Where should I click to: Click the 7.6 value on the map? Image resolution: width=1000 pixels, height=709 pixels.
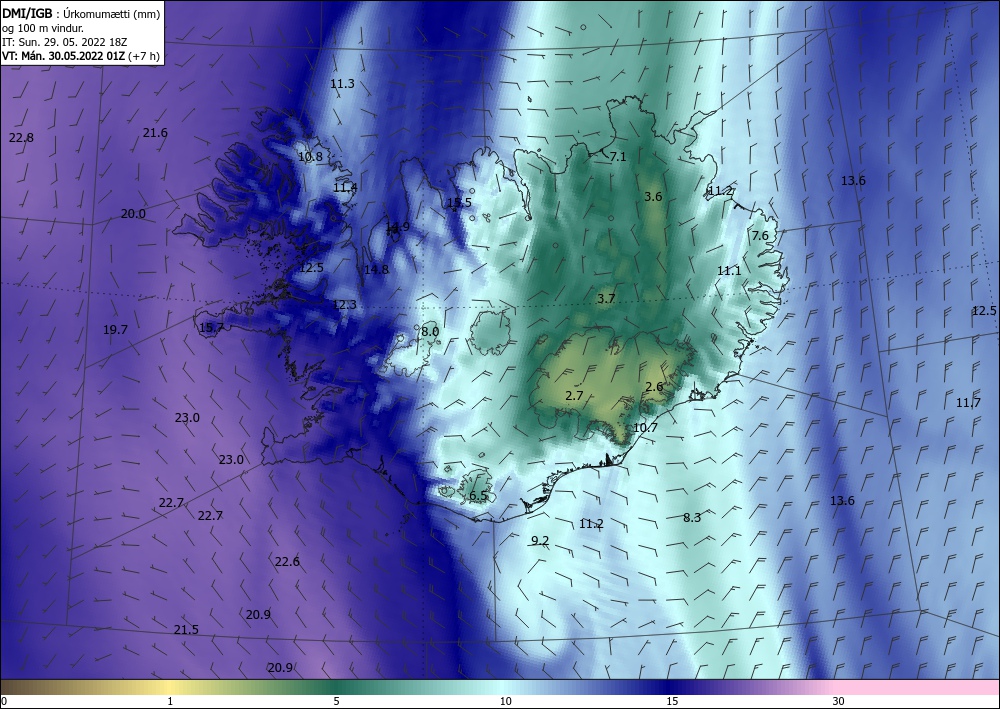[760, 235]
